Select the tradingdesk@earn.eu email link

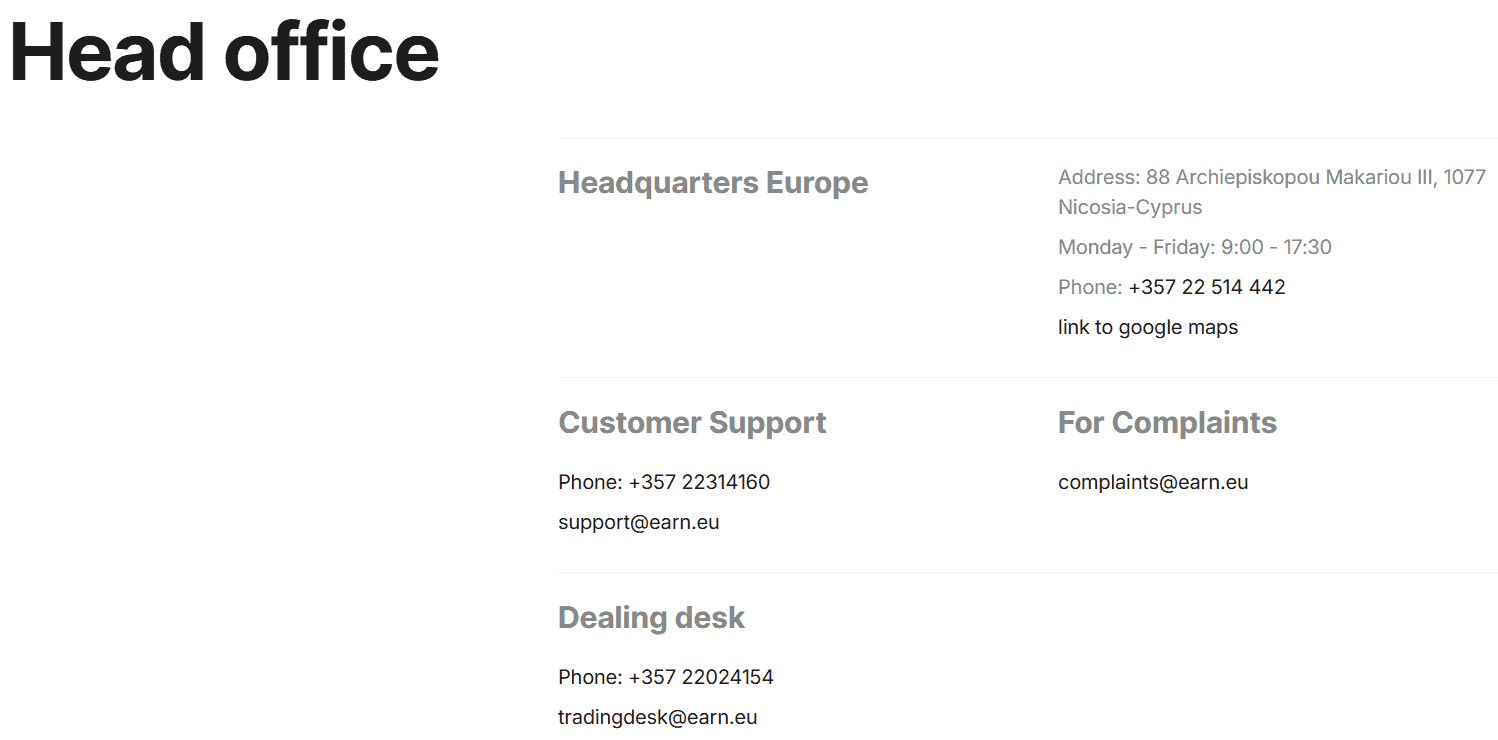click(657, 717)
